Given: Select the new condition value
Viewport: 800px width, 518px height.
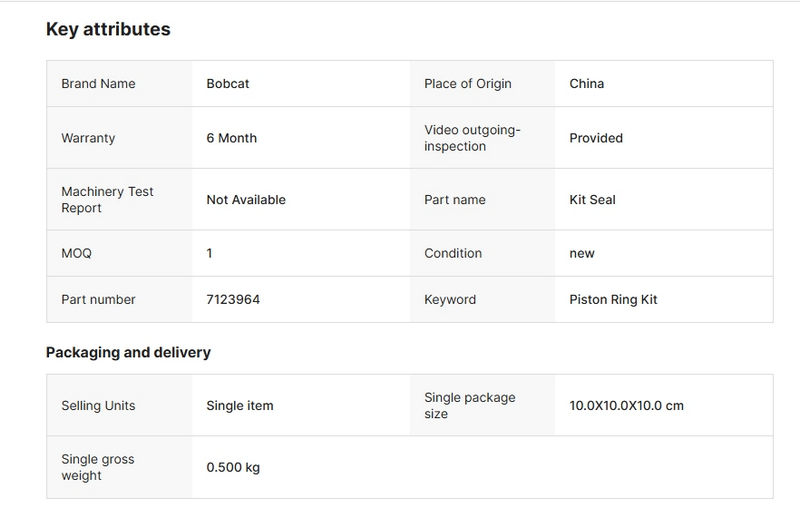Looking at the screenshot, I should click(582, 254).
